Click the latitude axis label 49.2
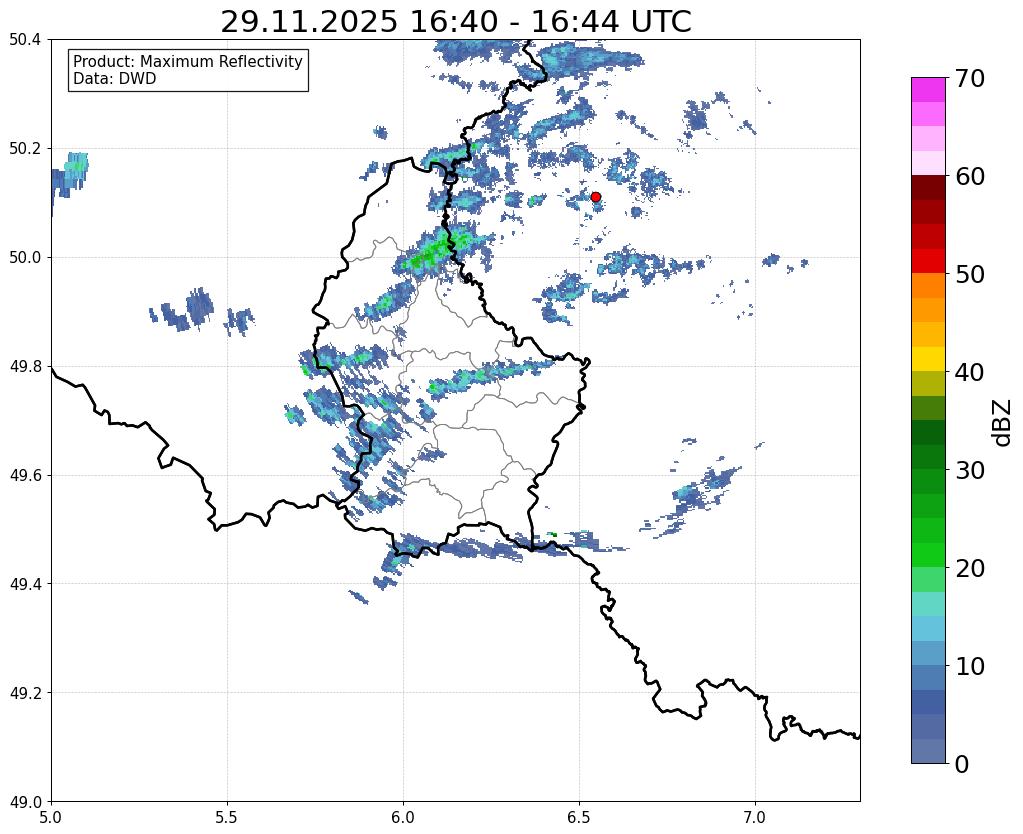Screen dimensions: 1023x834 coord(25,693)
